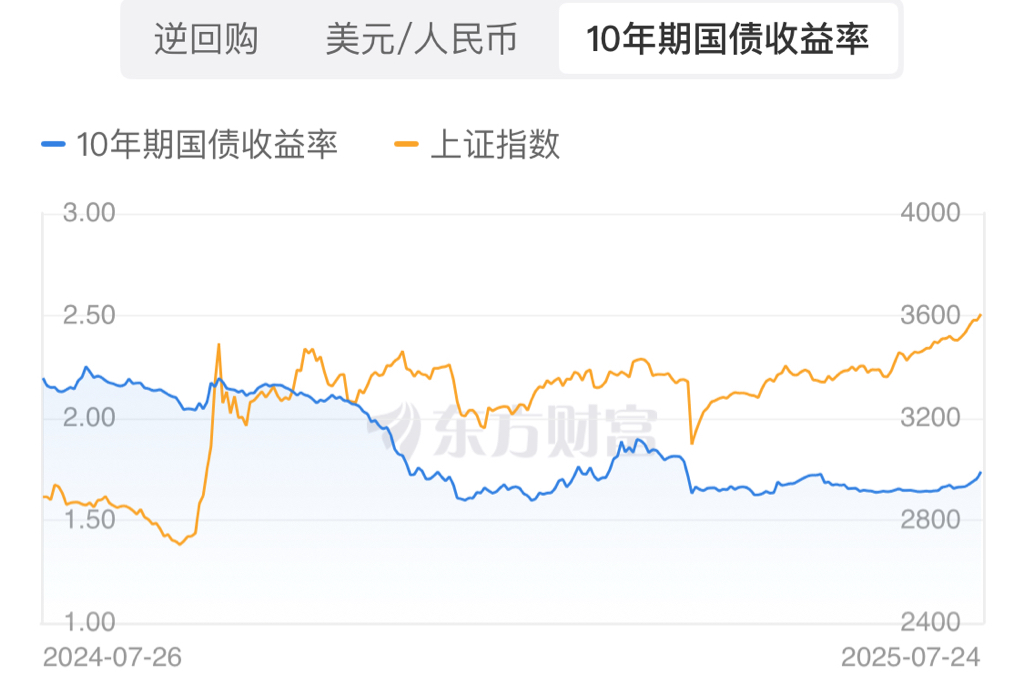
Task: Select the 10年期国债收益率 tab
Action: click(727, 39)
